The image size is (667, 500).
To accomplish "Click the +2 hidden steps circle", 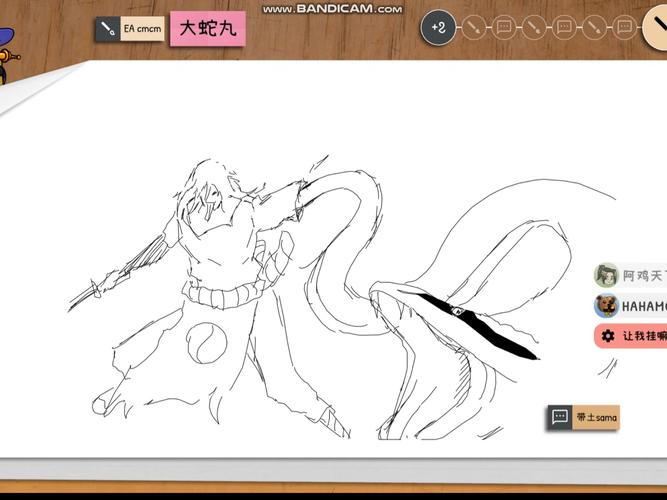I will click(x=438, y=28).
